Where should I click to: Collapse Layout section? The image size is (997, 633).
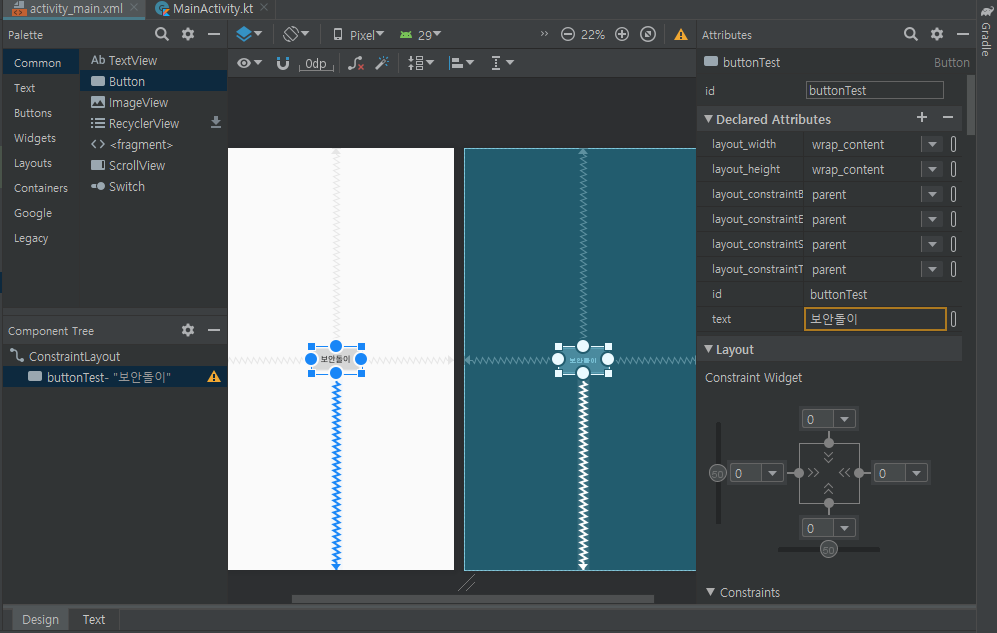pos(708,349)
